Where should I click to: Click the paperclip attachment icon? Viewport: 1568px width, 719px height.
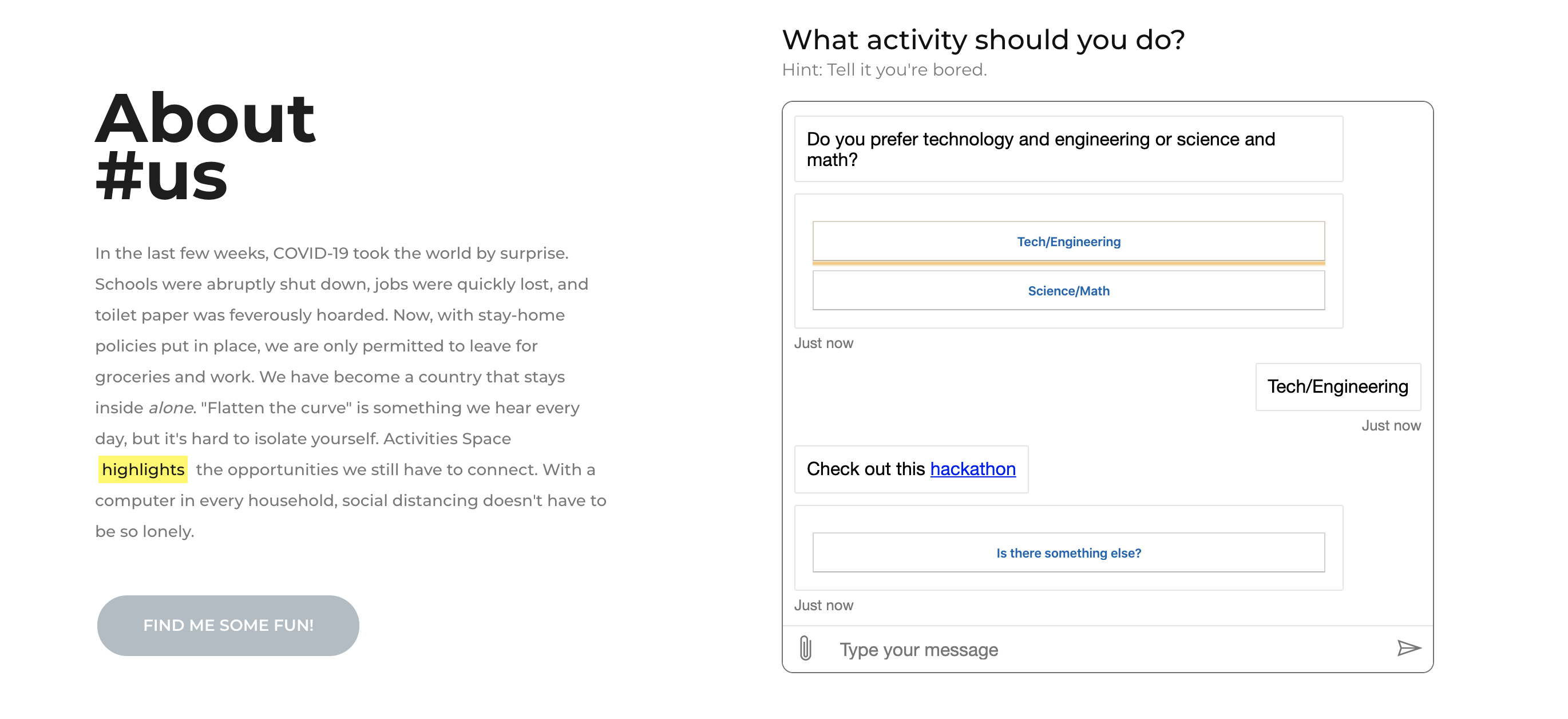point(805,649)
